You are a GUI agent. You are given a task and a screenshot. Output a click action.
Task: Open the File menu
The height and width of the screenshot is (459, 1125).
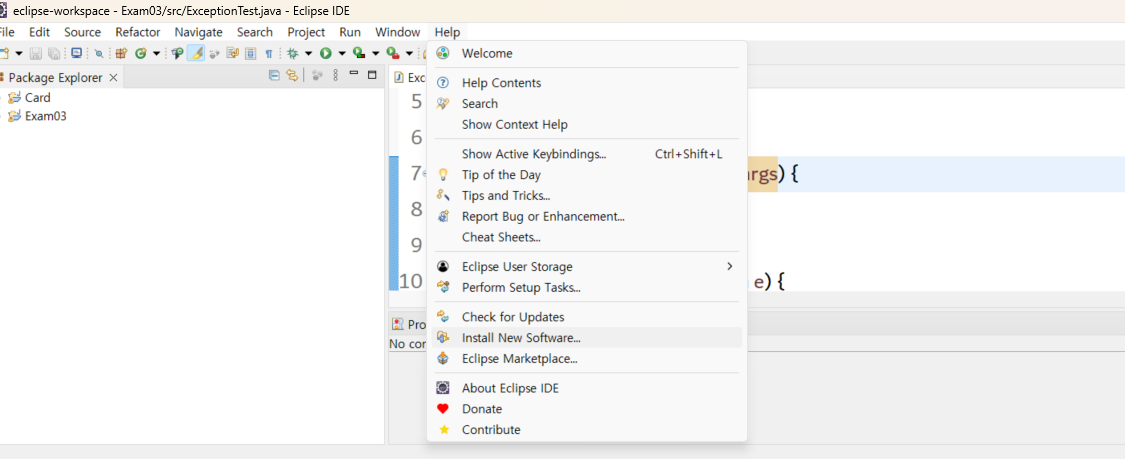tap(6, 32)
